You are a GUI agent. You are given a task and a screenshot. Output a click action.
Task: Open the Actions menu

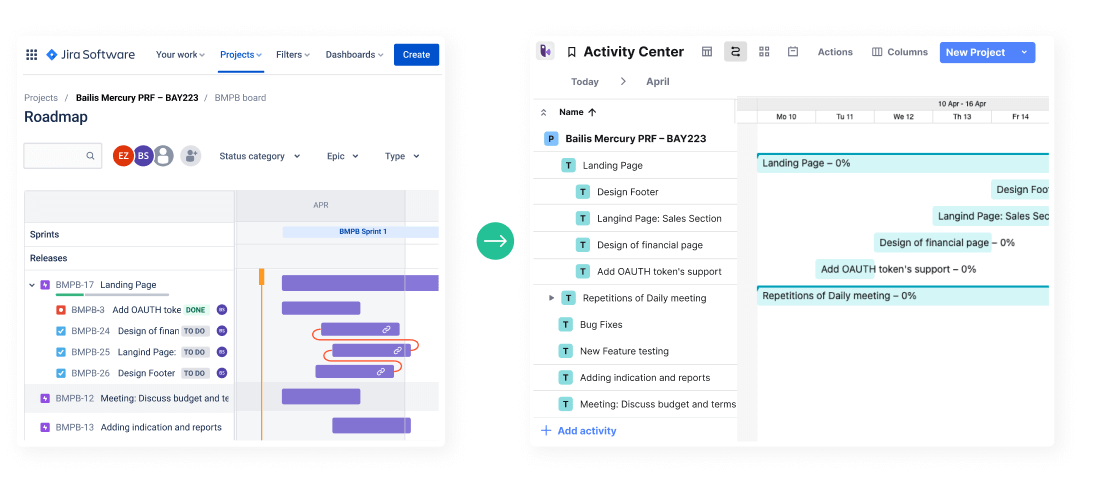(835, 52)
